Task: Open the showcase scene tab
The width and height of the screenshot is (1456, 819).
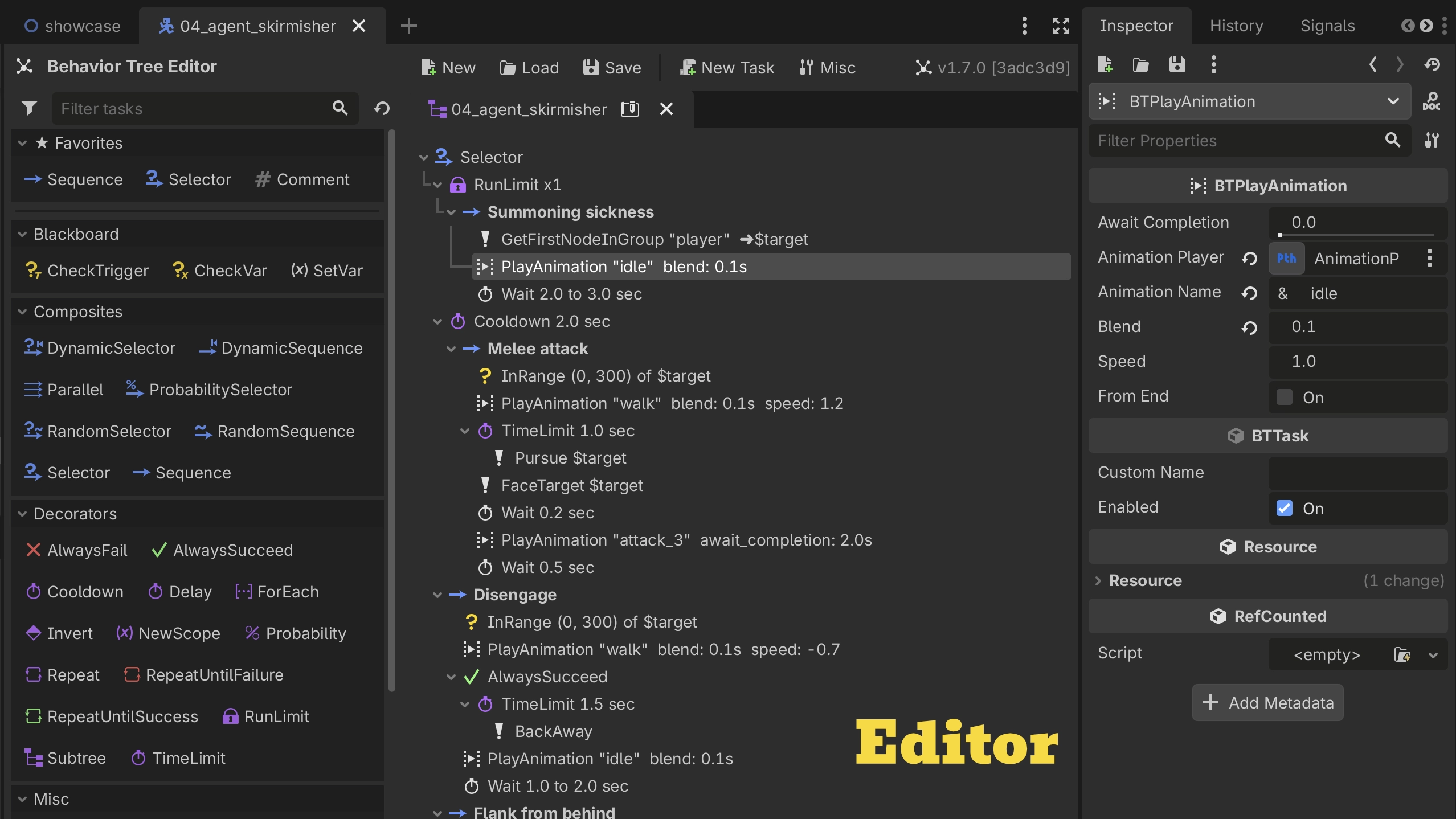Action: pos(72,26)
